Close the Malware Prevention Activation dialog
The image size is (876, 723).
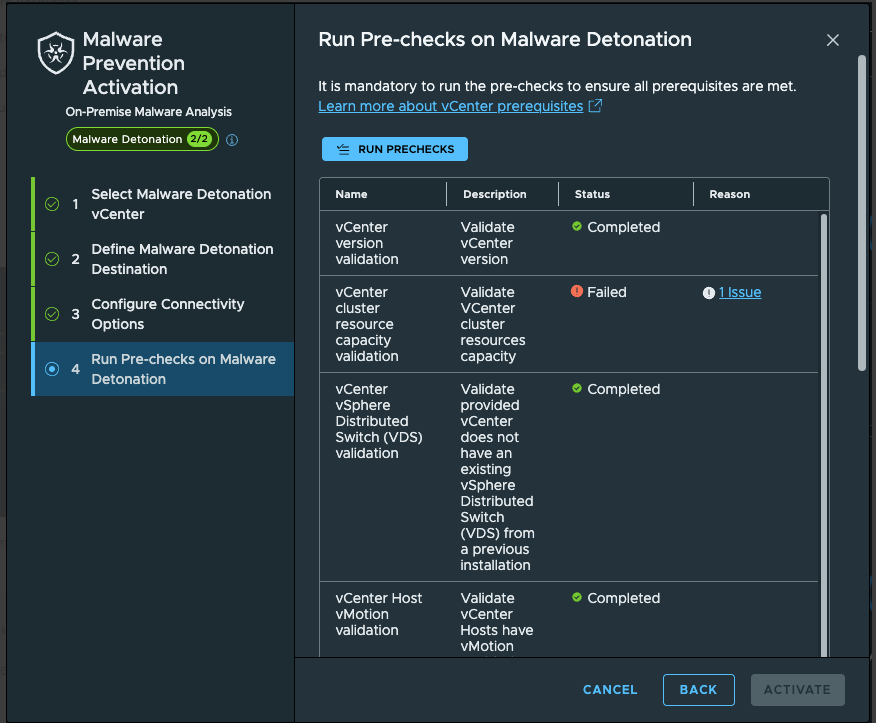tap(832, 40)
